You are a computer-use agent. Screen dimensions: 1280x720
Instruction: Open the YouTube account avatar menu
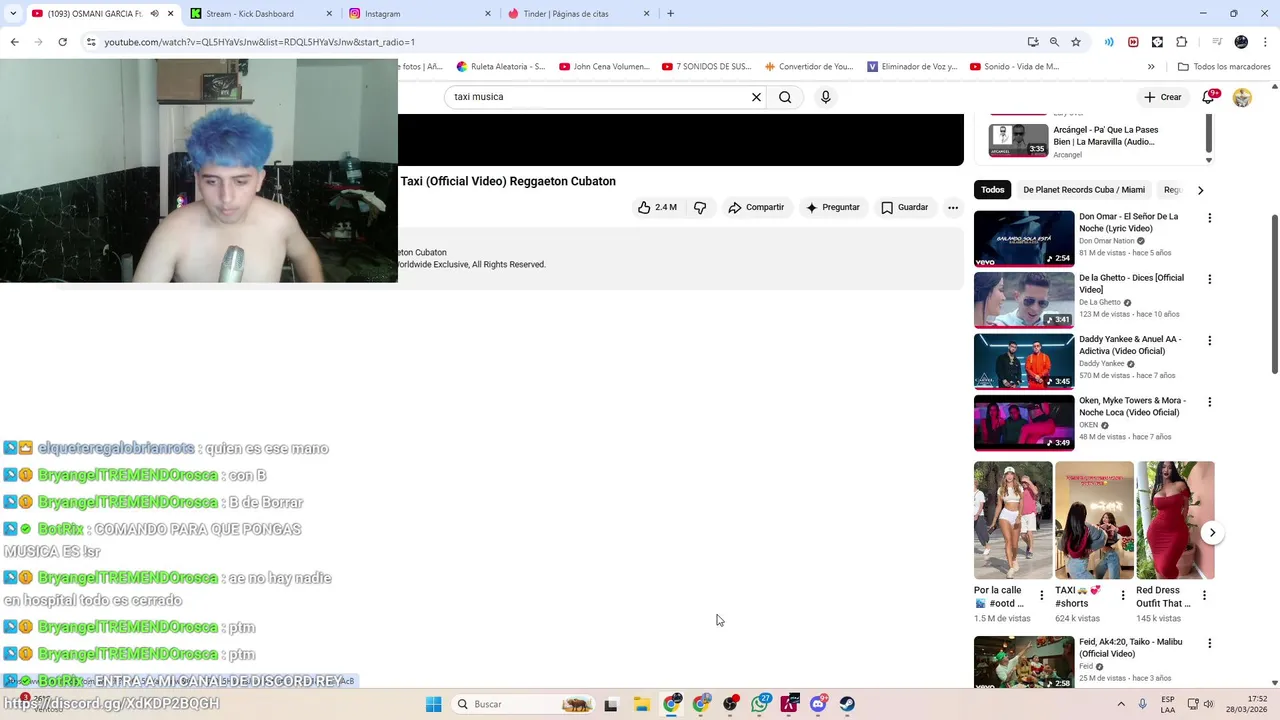(1242, 97)
